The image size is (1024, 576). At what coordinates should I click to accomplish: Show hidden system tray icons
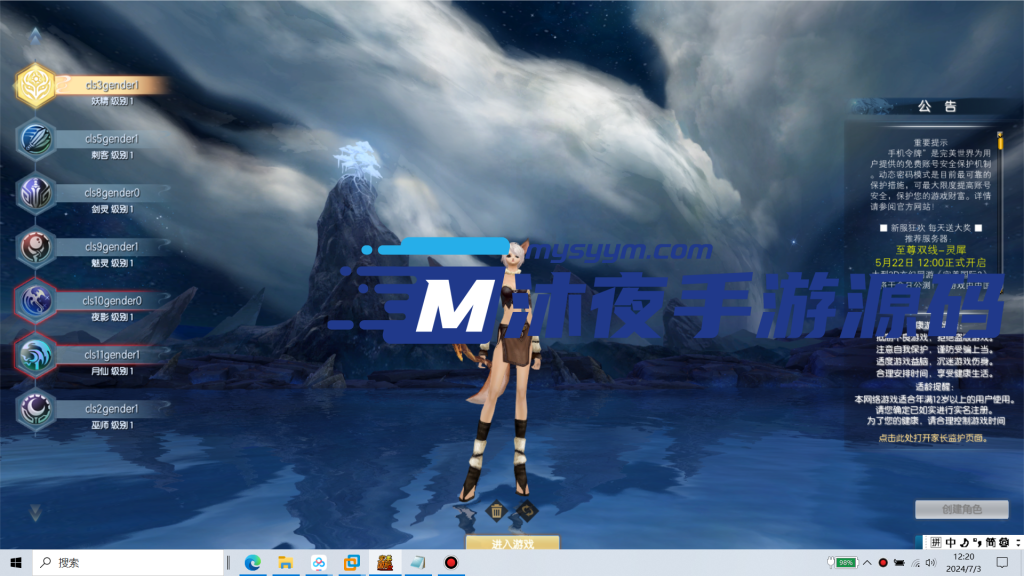868,563
